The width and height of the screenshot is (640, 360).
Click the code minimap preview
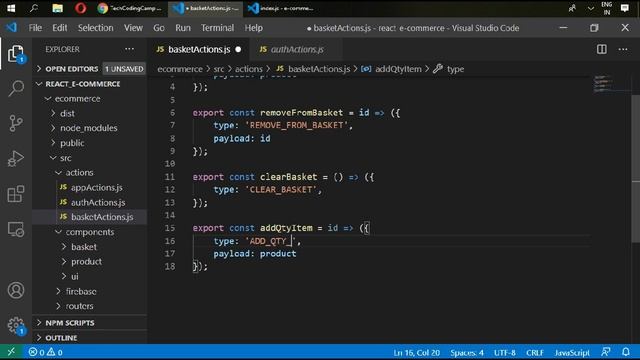[603, 84]
